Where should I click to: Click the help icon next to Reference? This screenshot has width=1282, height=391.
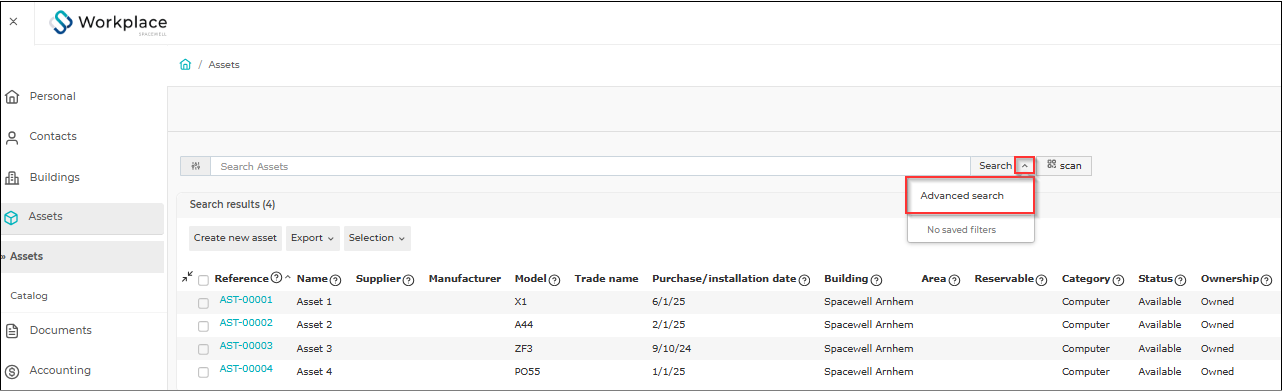point(276,279)
